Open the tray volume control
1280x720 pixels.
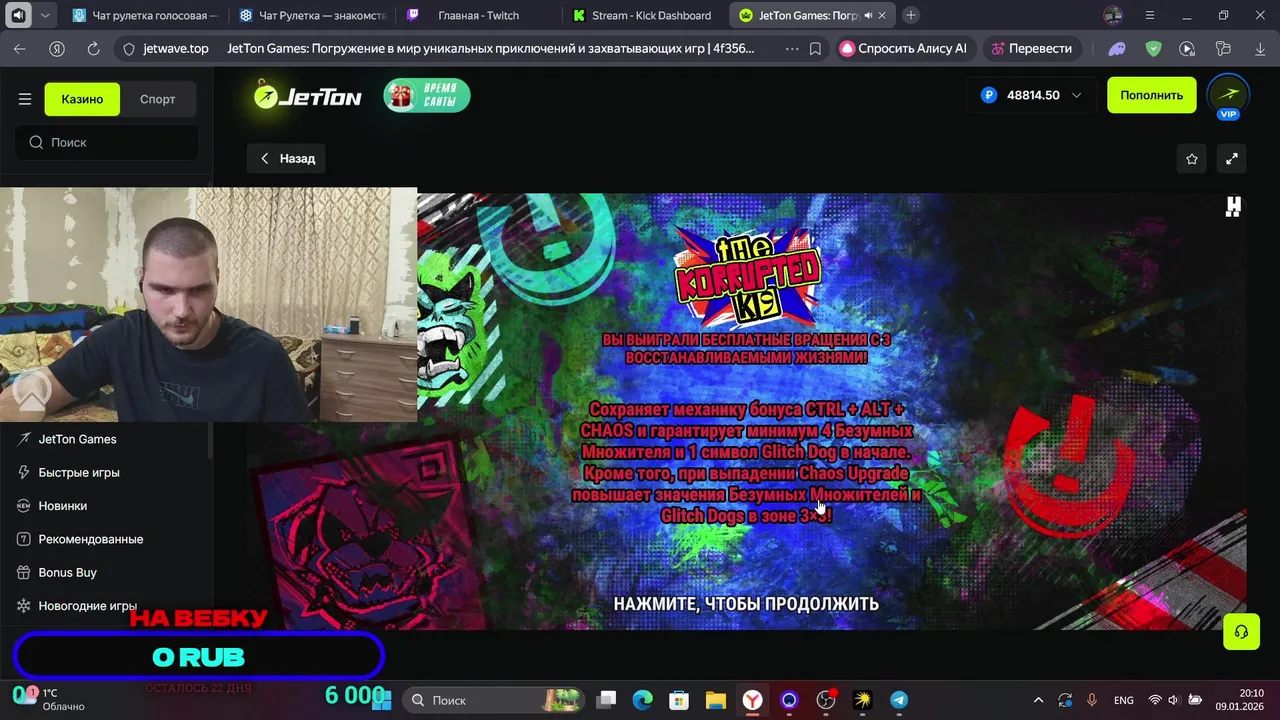[x=1173, y=700]
